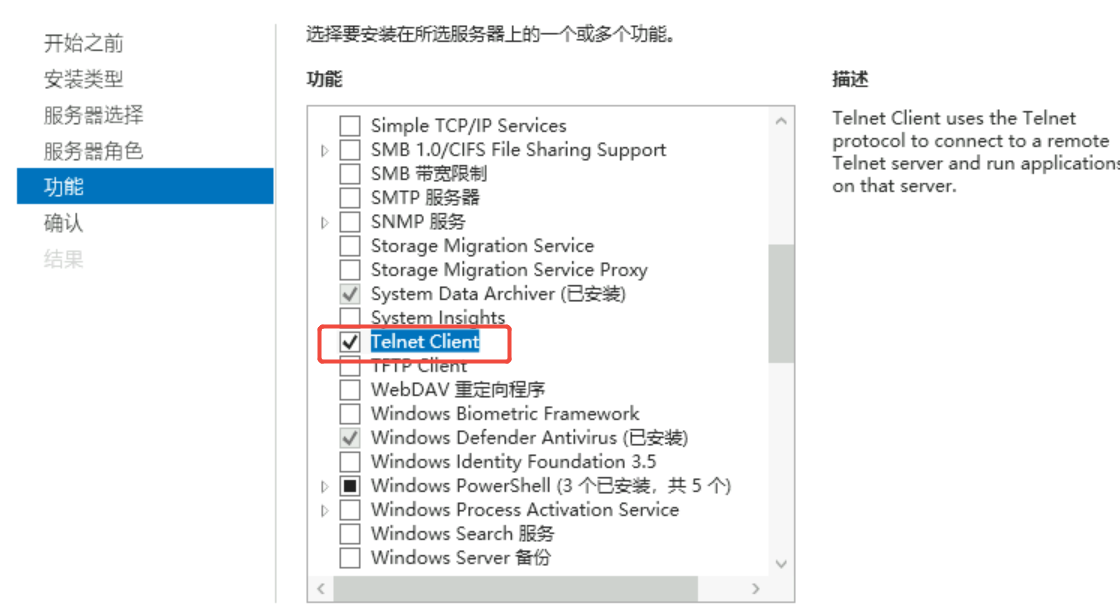
Task: Check the TFTP Client checkbox
Action: click(x=350, y=366)
